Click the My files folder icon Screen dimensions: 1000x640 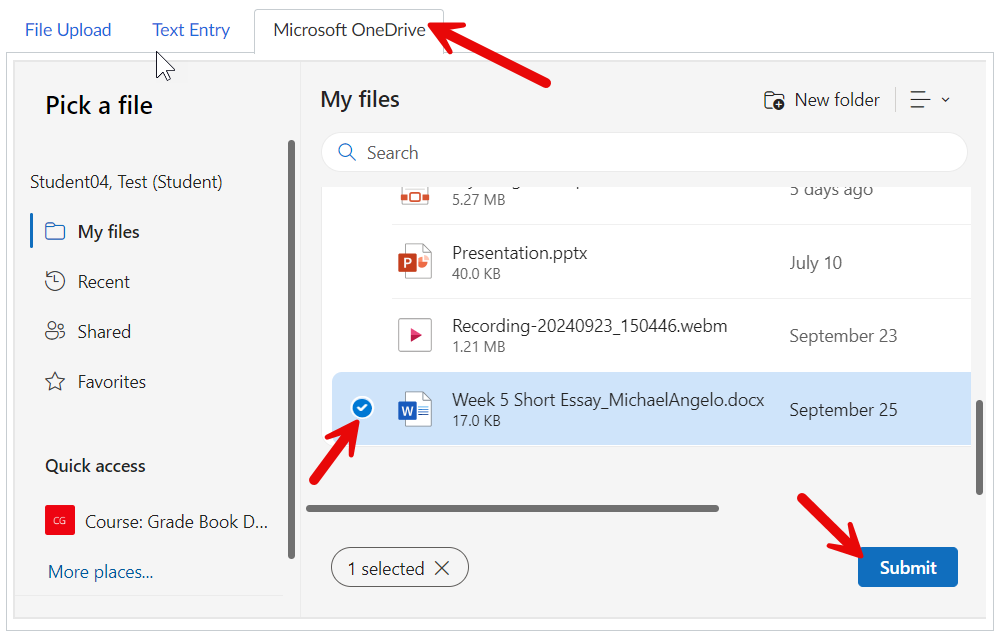click(55, 231)
